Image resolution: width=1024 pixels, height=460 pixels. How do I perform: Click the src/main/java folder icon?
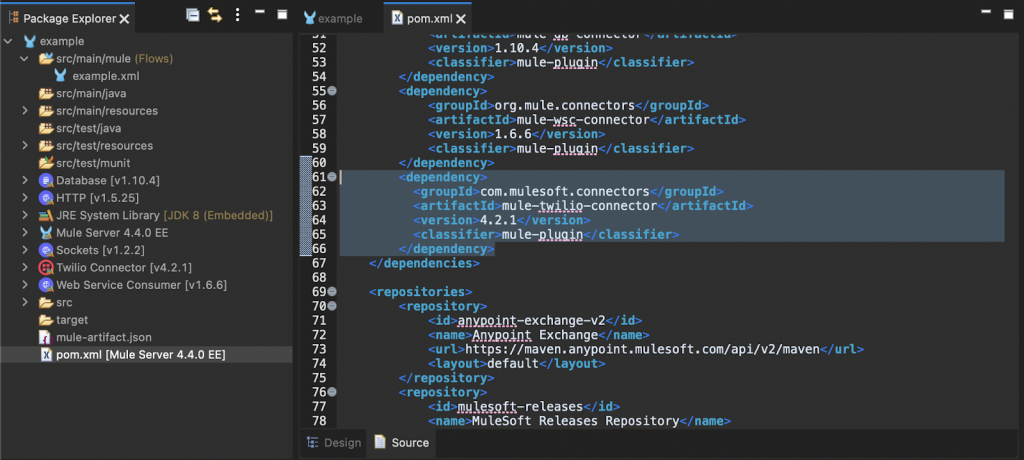[46, 93]
